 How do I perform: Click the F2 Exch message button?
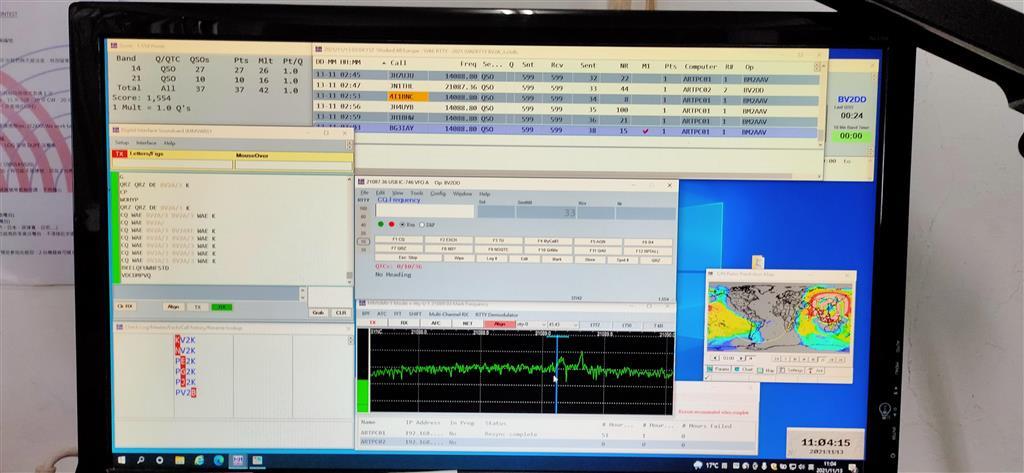448,240
